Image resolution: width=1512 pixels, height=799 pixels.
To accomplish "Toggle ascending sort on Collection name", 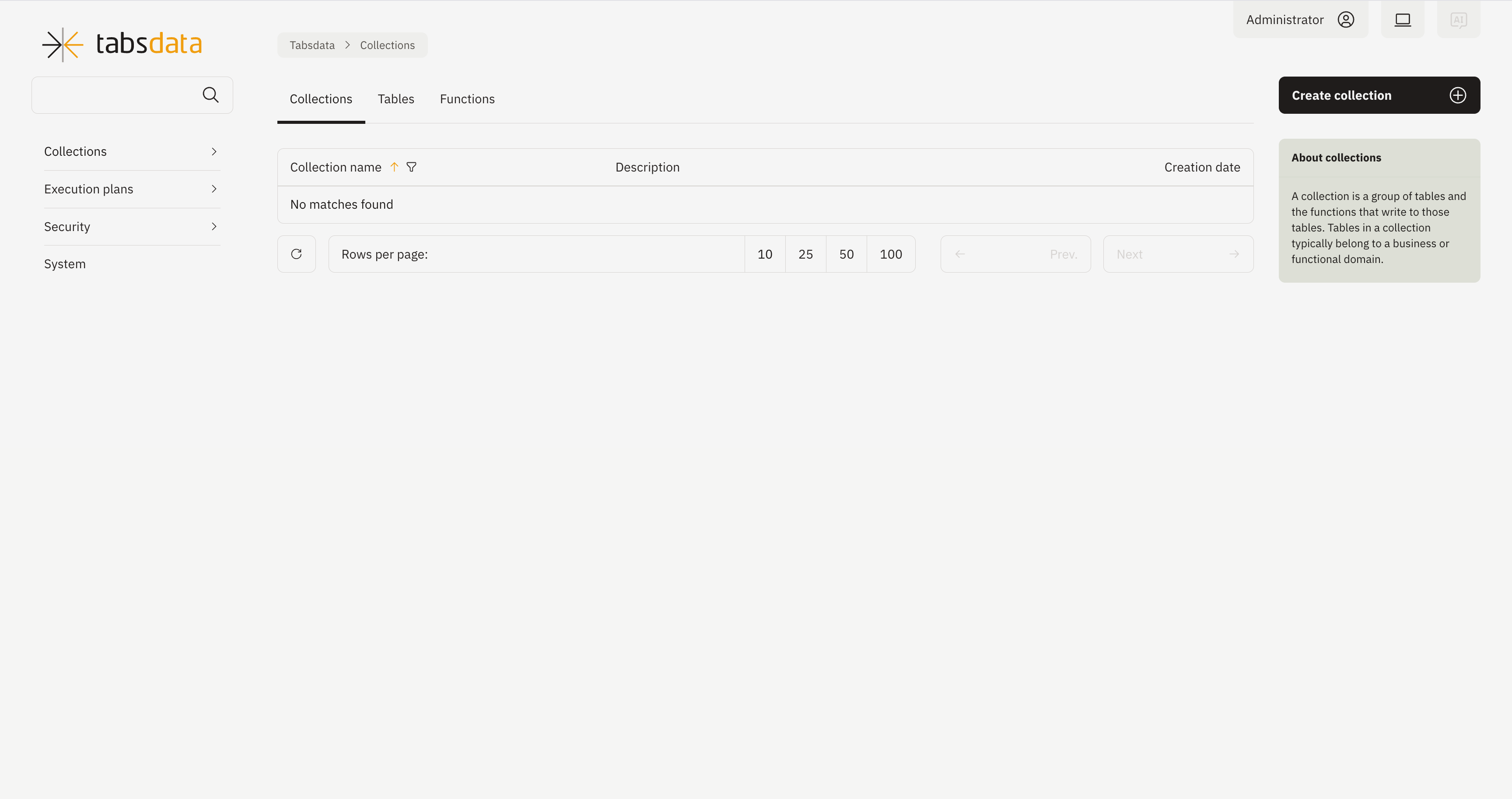I will tap(394, 167).
